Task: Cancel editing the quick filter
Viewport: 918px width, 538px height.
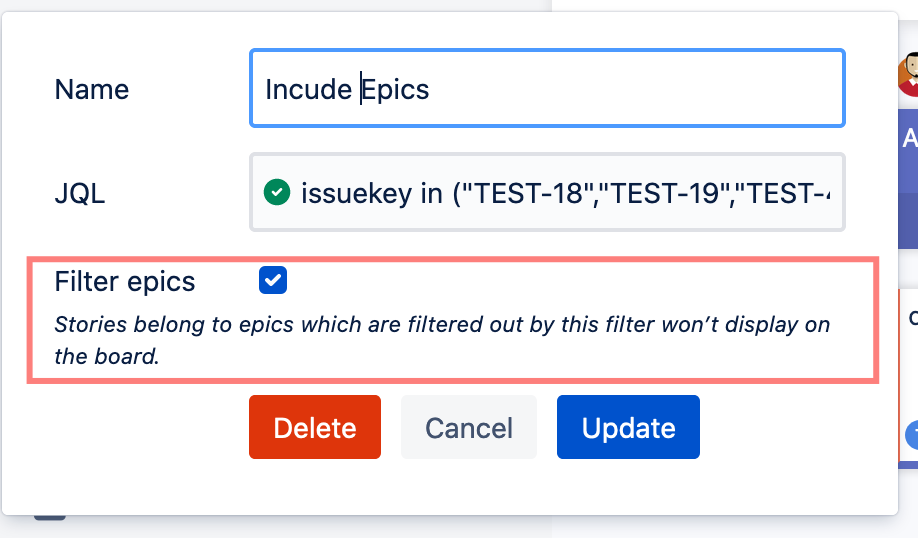Action: [469, 428]
